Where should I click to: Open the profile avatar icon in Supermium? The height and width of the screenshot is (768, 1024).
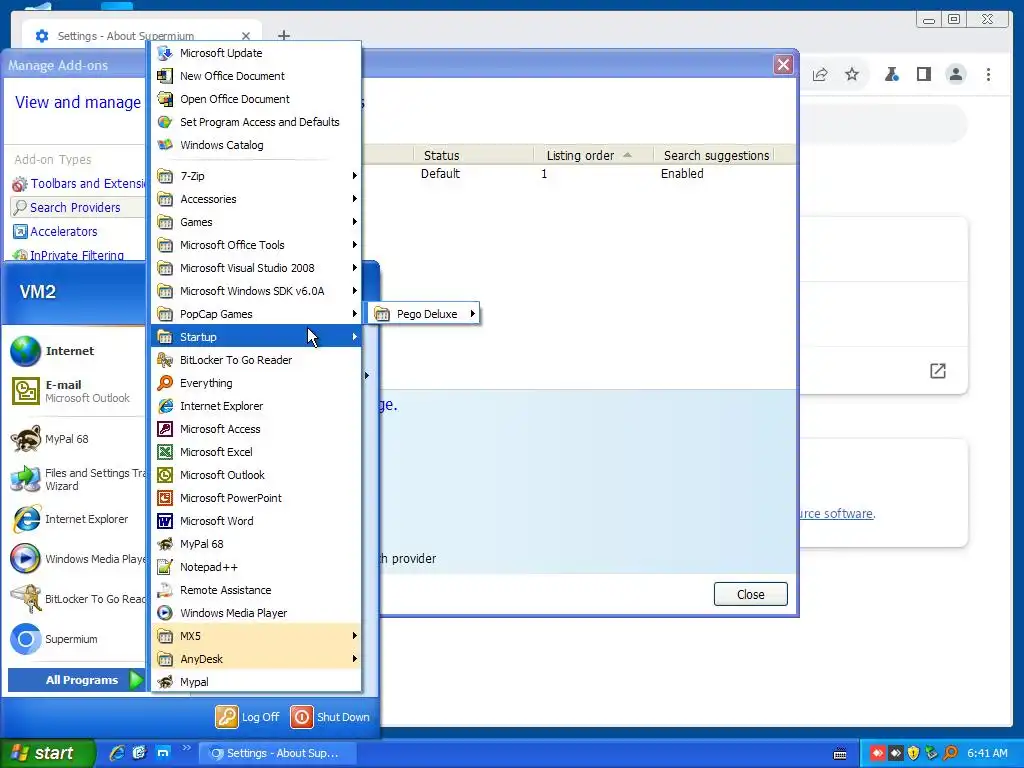pos(955,74)
